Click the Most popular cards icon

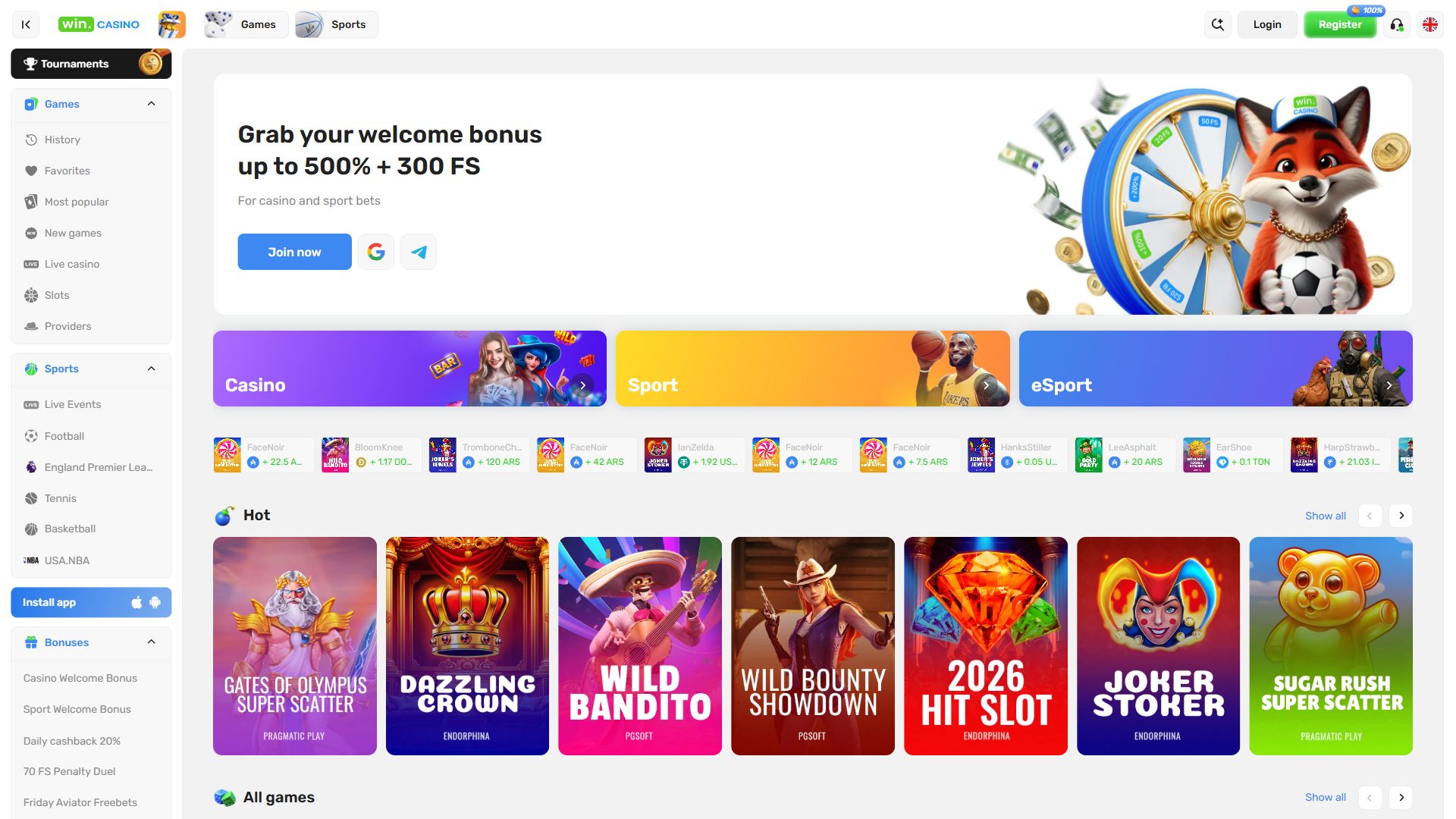click(x=31, y=202)
